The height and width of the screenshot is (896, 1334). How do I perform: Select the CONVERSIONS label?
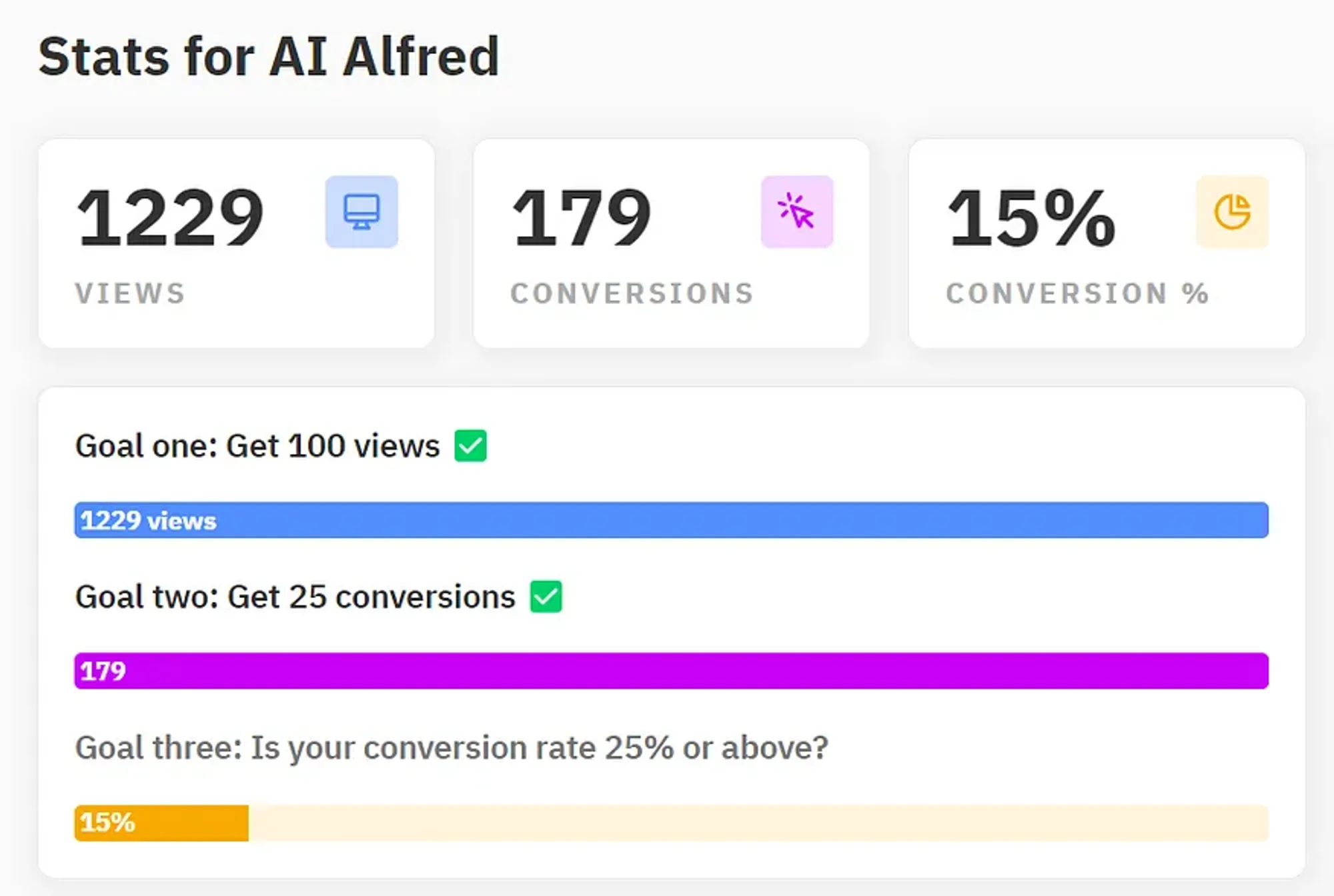click(632, 293)
